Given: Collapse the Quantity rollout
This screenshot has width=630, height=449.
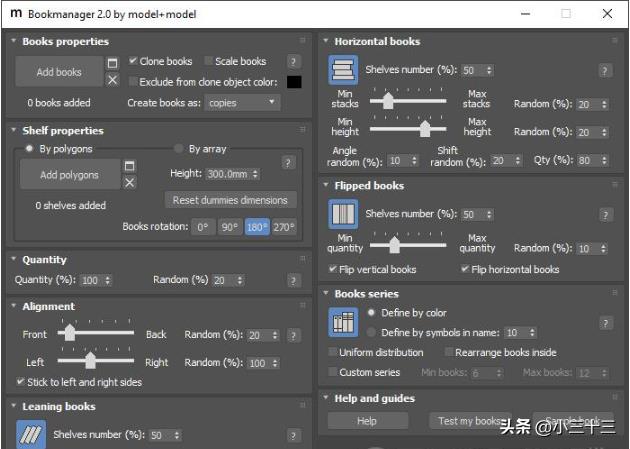Looking at the screenshot, I should [14, 259].
